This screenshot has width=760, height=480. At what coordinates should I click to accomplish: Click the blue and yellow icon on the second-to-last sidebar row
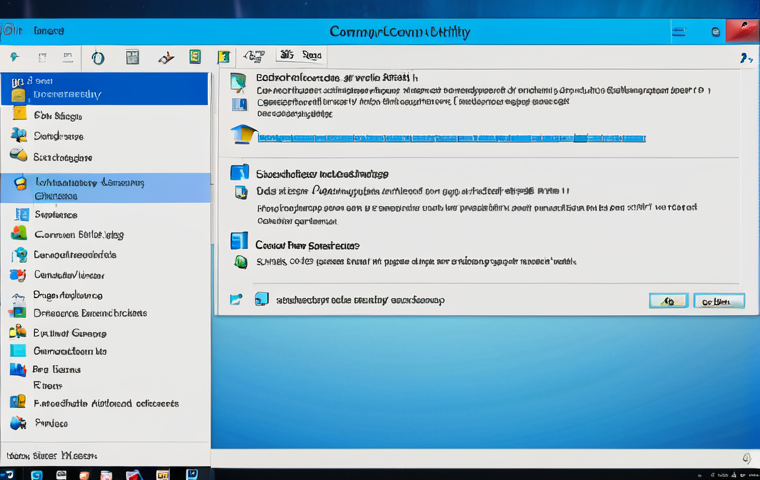coord(18,402)
